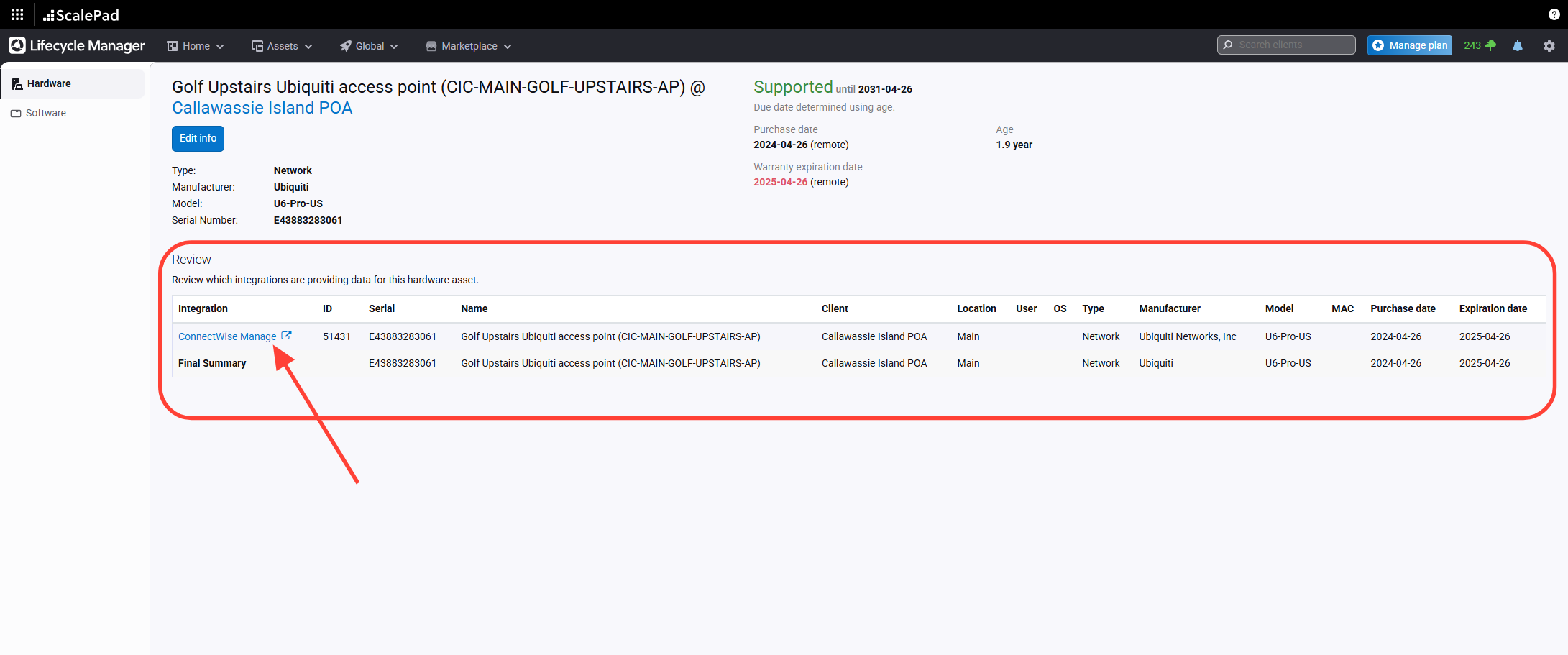Open the settings gear icon
Screen dimensions: 1568x655
1549,45
